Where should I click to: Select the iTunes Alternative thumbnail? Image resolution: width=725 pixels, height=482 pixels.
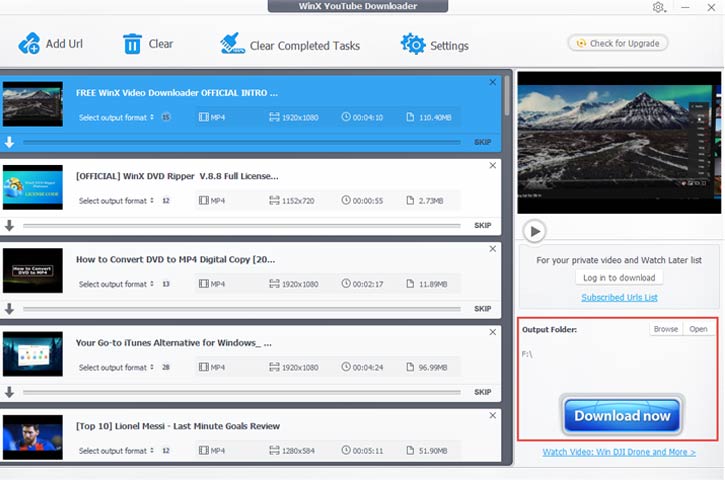(33, 353)
